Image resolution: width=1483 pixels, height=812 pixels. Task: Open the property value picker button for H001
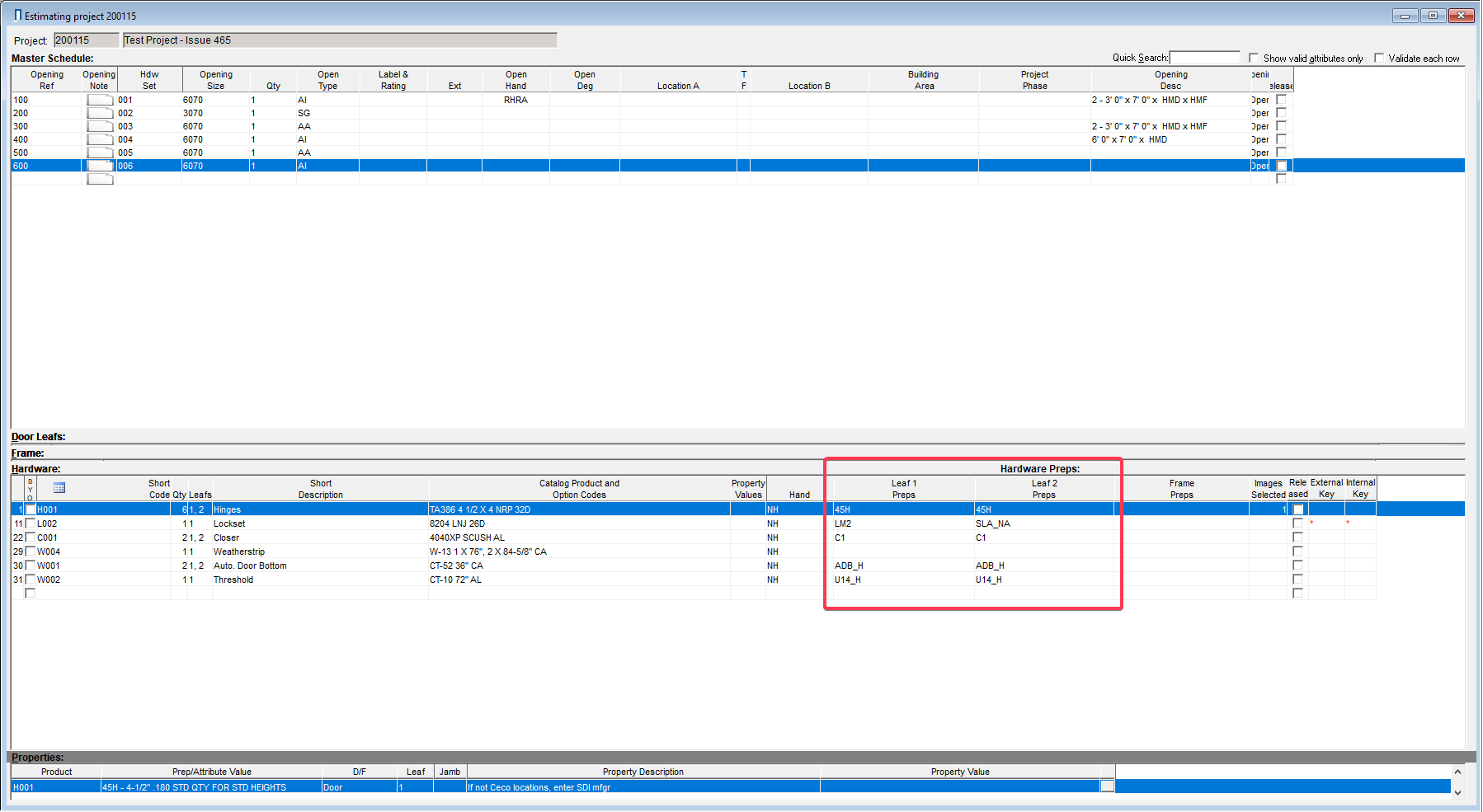1107,786
